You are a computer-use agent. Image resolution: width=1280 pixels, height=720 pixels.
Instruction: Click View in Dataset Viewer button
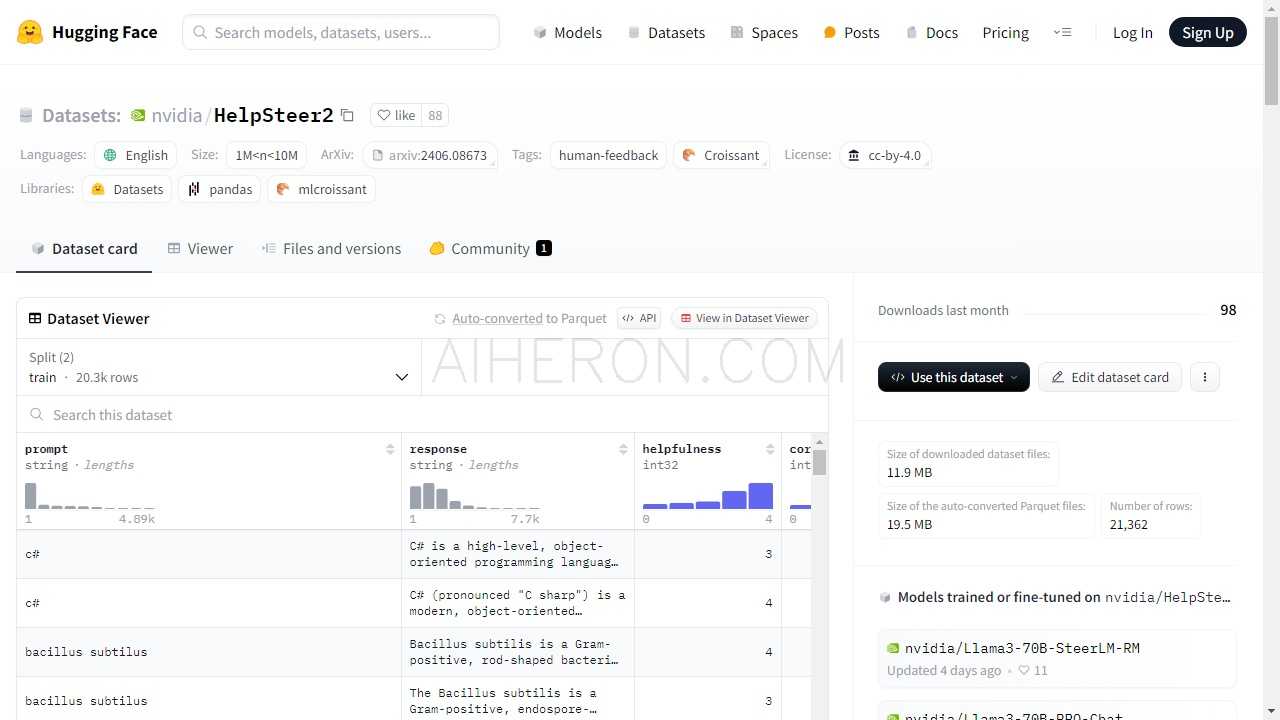coord(744,318)
